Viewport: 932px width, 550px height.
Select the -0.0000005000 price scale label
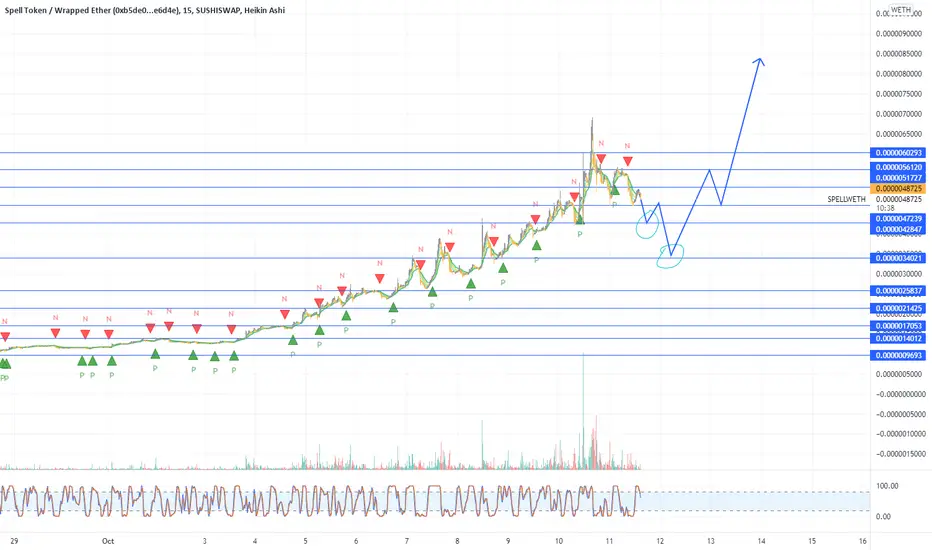click(899, 414)
